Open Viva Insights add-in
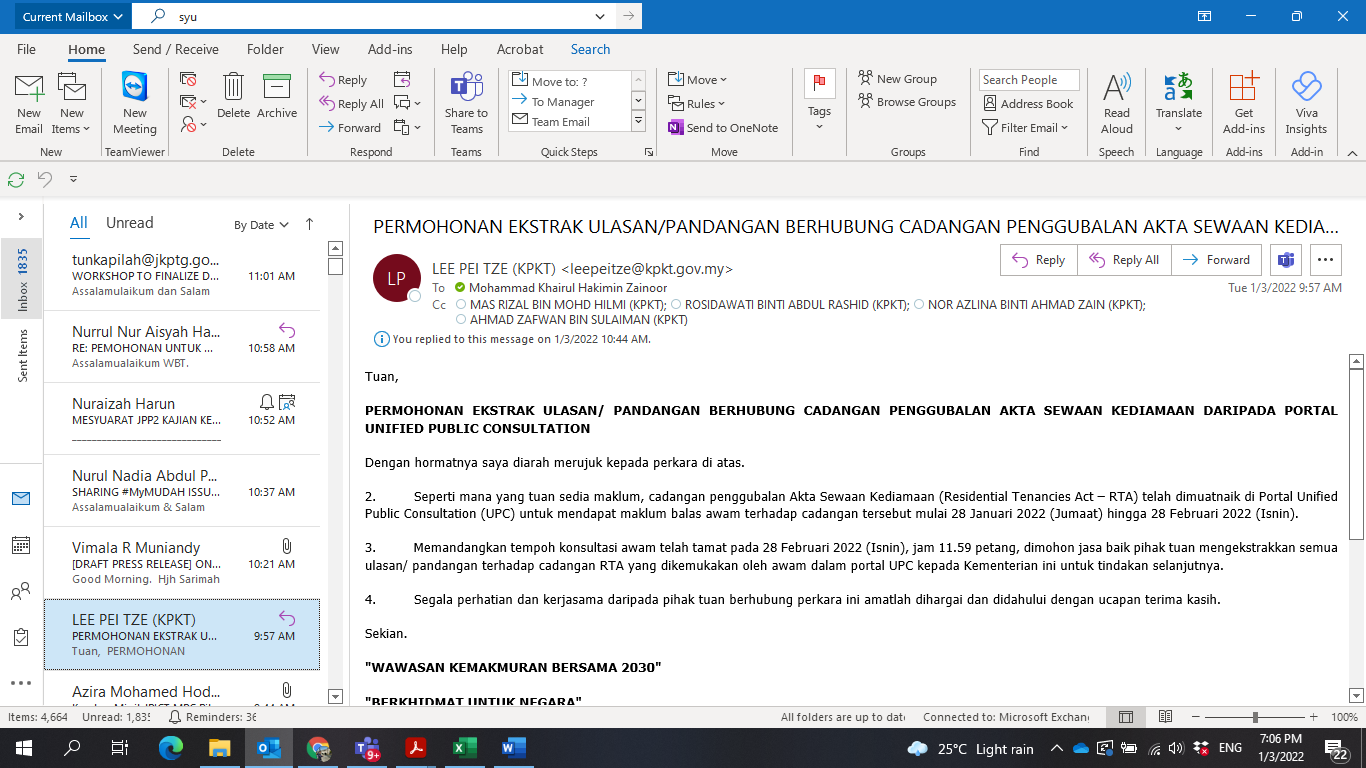 (1306, 103)
